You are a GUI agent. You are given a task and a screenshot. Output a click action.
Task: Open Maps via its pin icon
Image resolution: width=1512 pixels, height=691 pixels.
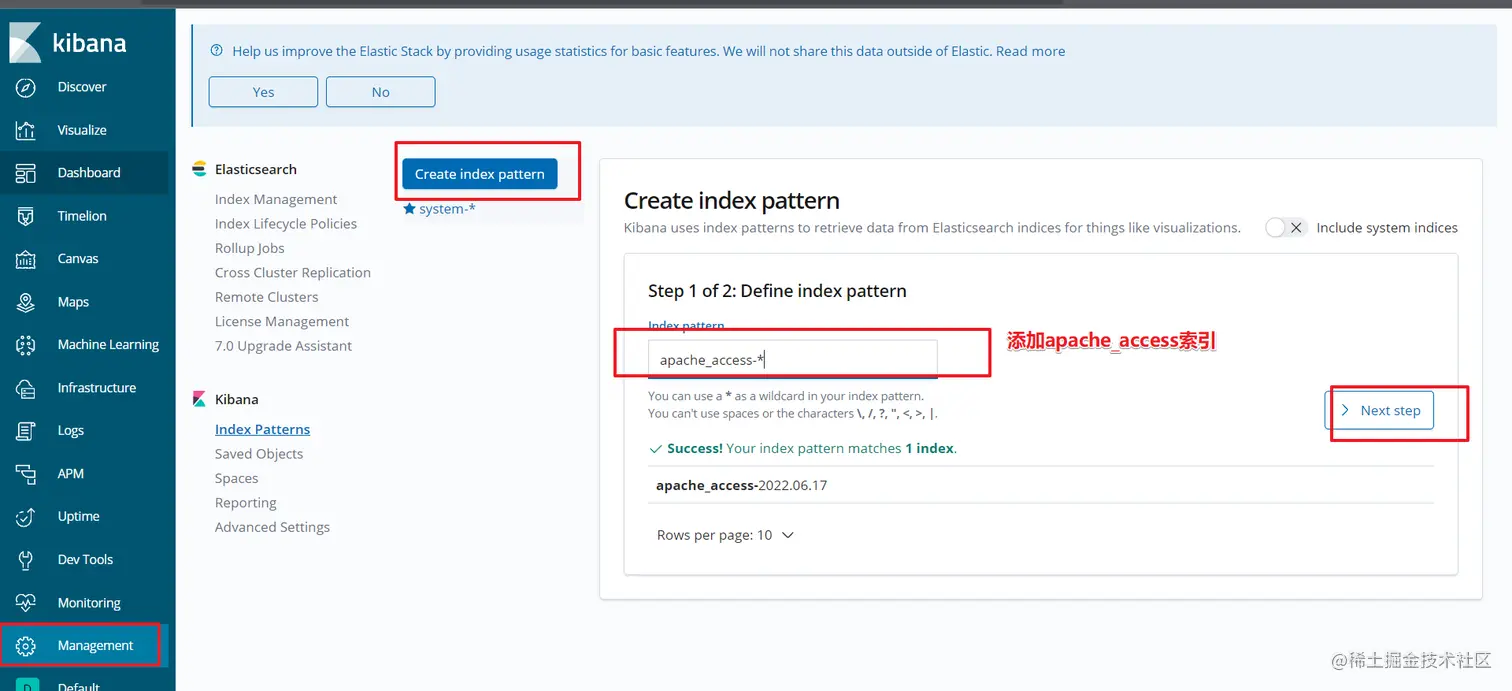click(x=26, y=302)
